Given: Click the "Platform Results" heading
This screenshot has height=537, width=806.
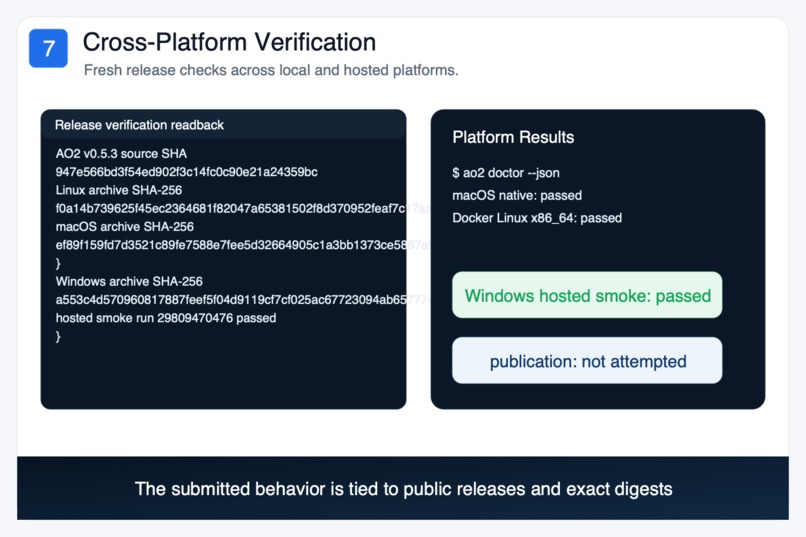Looking at the screenshot, I should pyautogui.click(x=513, y=137).
